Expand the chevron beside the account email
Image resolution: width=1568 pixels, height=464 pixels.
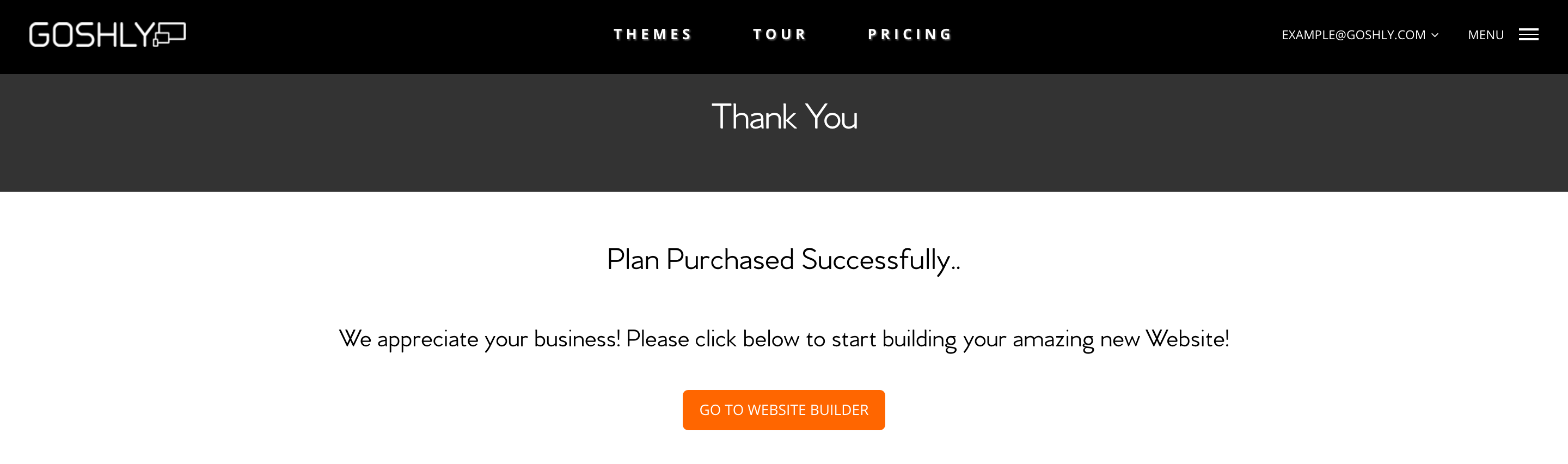pos(1435,35)
